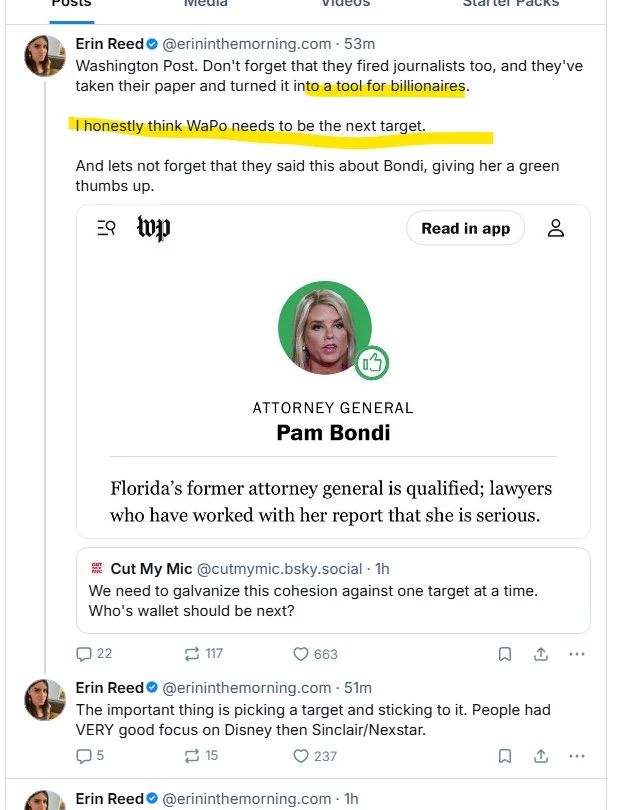Screen dimensions: 634x810
Task: Share the Washington Post post
Action: click(x=541, y=654)
